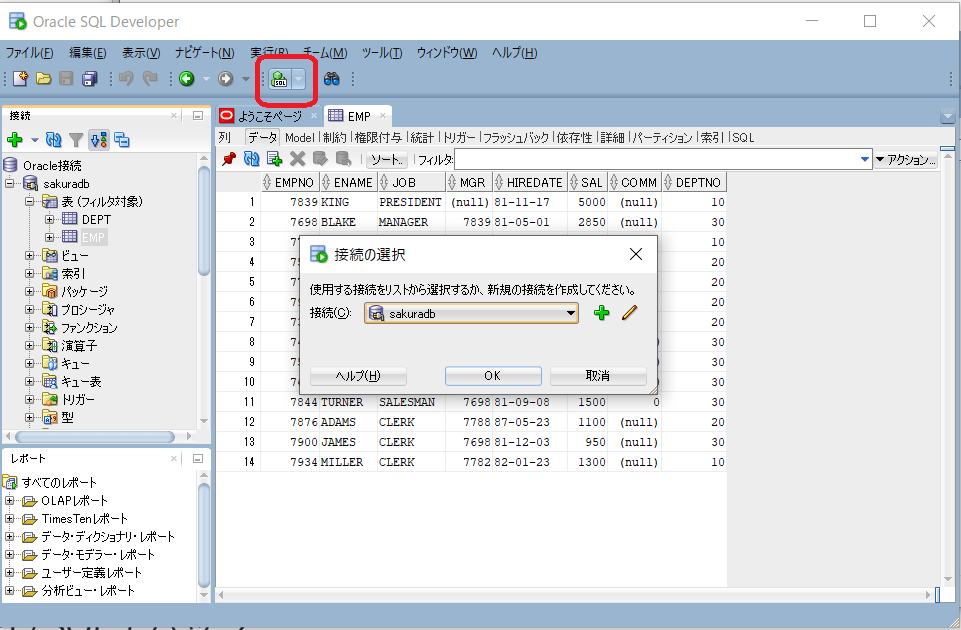Click into the フィルタ filter input field

click(x=657, y=160)
